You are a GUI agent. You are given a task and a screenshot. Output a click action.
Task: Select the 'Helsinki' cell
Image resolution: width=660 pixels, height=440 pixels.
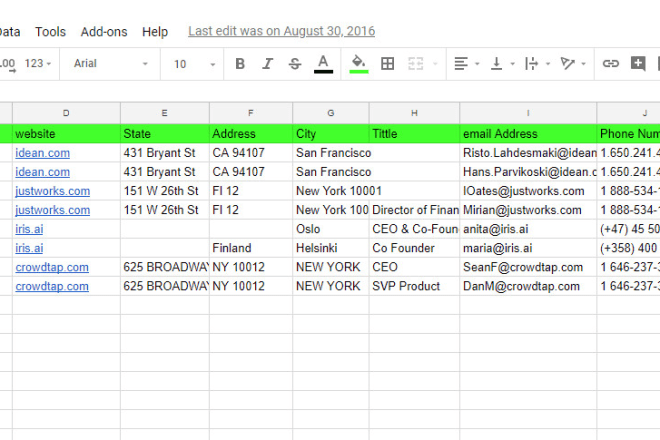(331, 248)
